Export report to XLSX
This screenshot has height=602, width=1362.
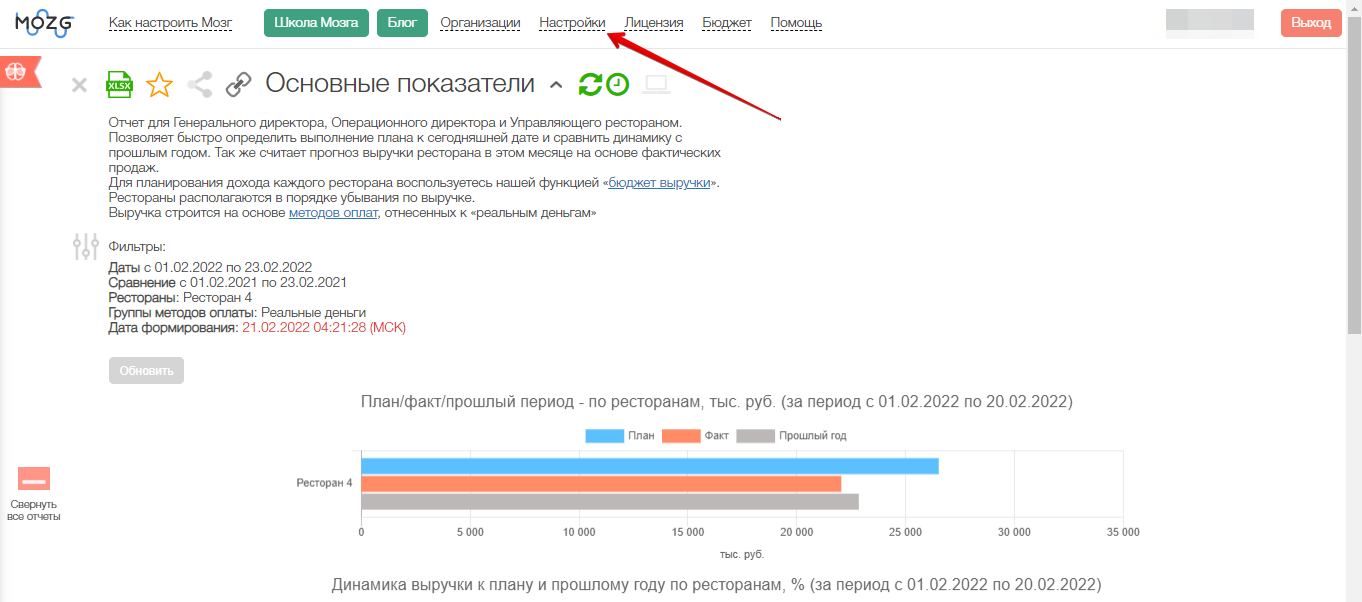click(x=119, y=84)
